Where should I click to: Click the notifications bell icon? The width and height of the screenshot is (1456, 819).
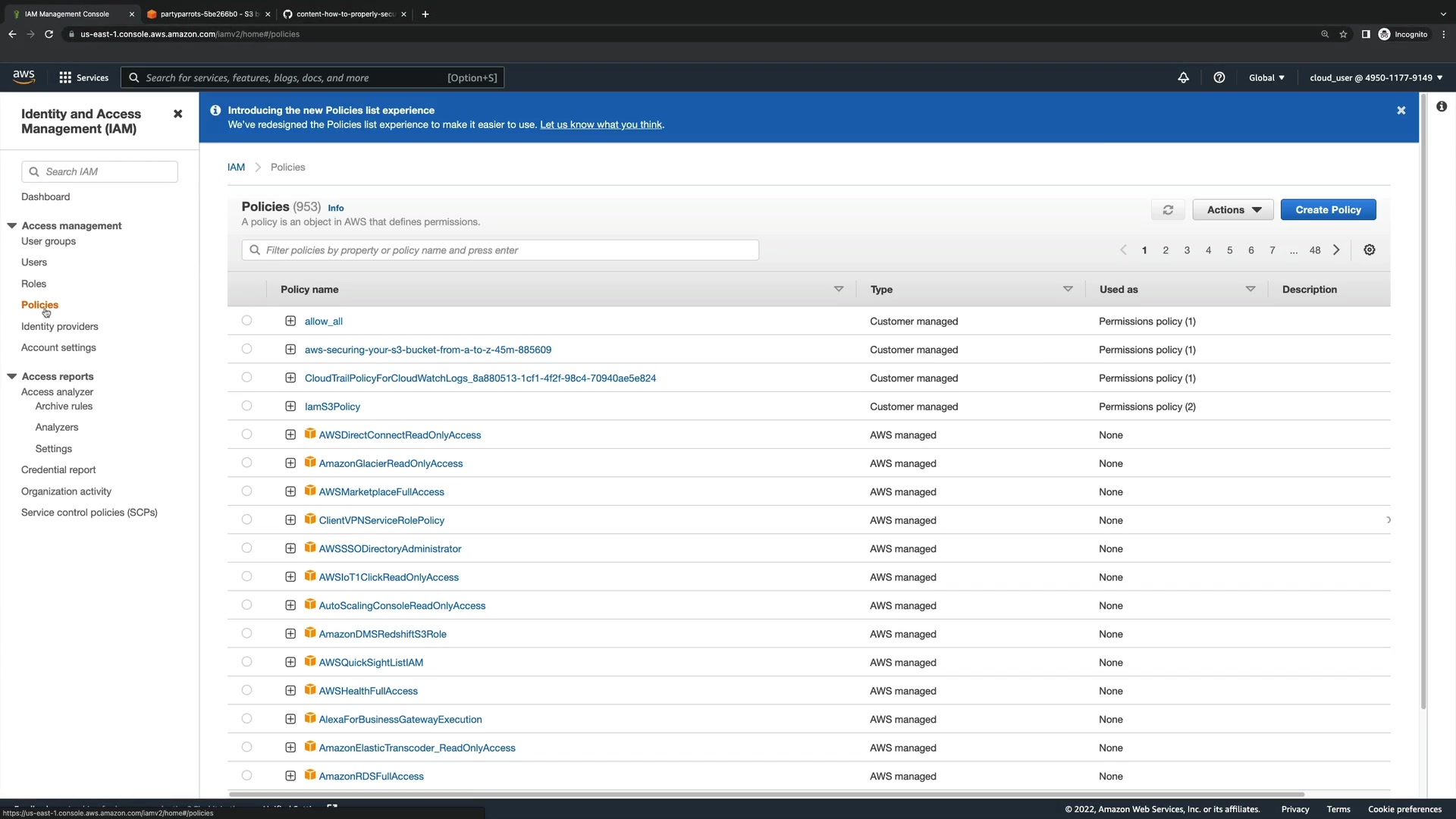pyautogui.click(x=1183, y=77)
